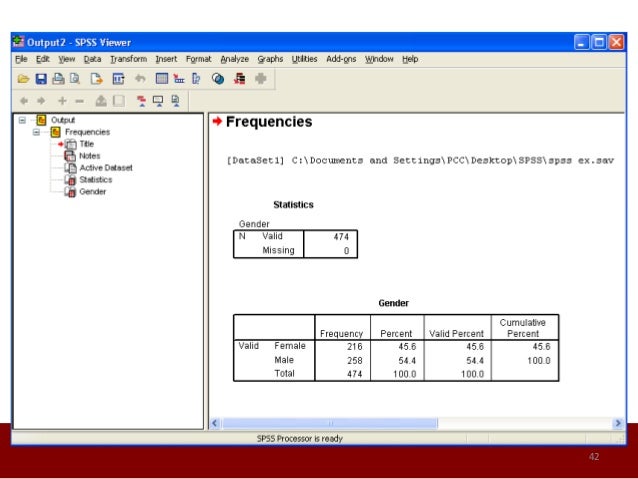Open the View menu
The width and height of the screenshot is (638, 479).
click(66, 59)
